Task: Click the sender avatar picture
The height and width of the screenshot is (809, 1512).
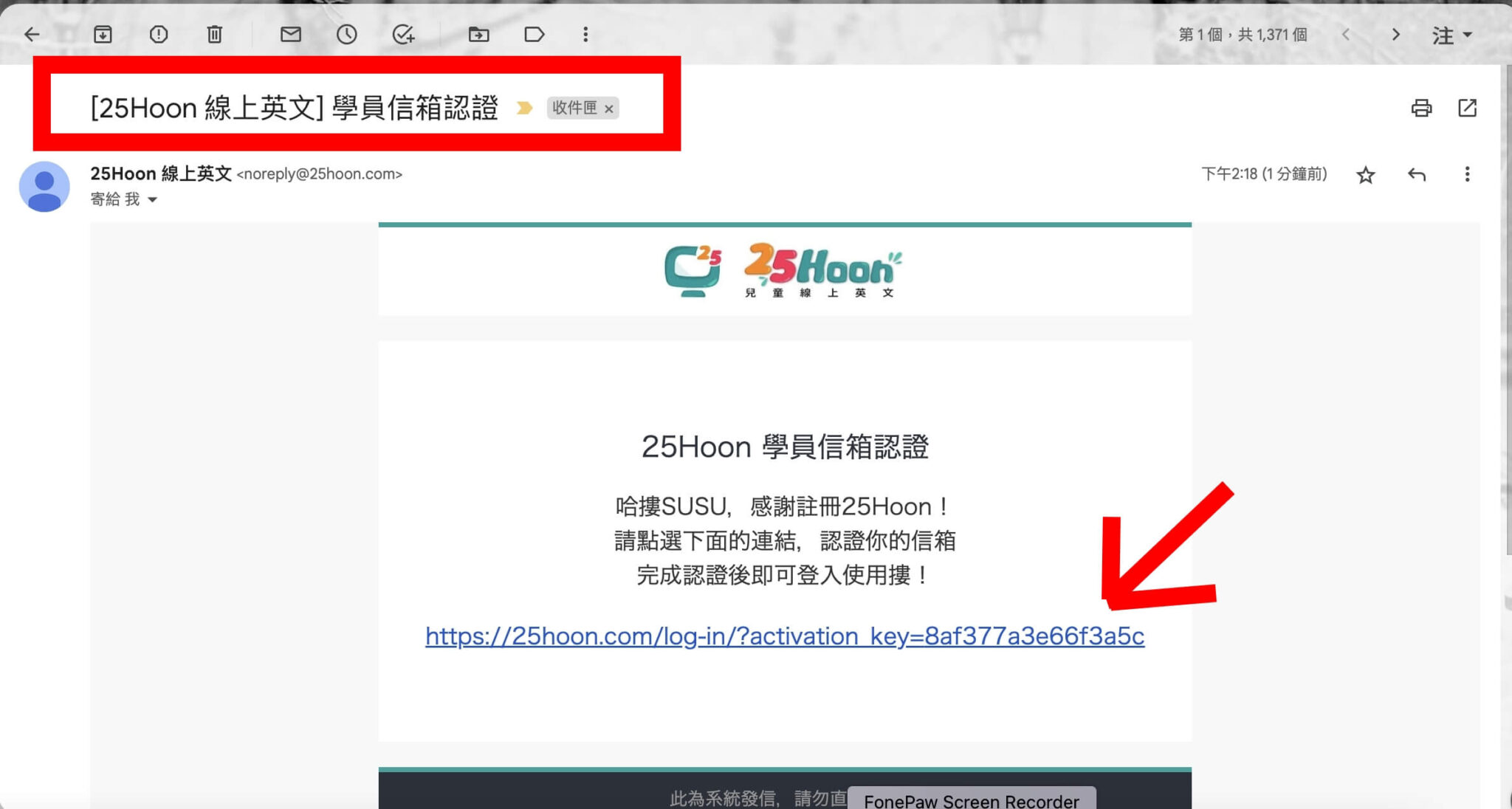Action: point(44,187)
